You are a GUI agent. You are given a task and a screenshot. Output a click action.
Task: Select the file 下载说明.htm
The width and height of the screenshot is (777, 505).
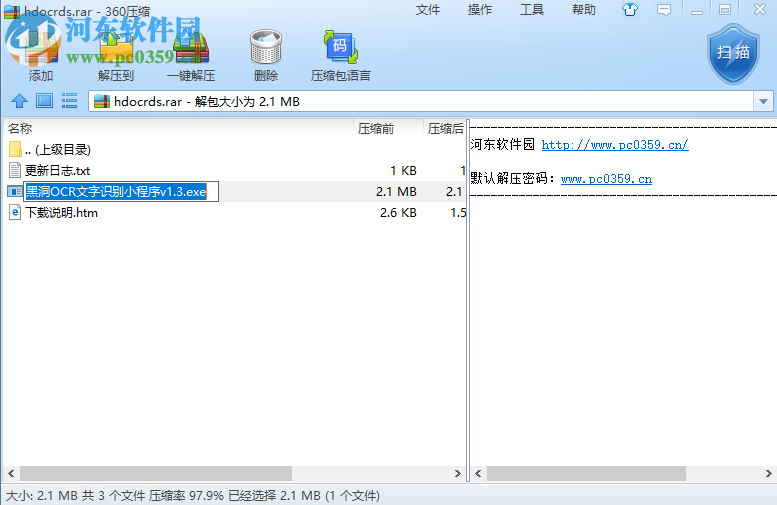point(235,213)
